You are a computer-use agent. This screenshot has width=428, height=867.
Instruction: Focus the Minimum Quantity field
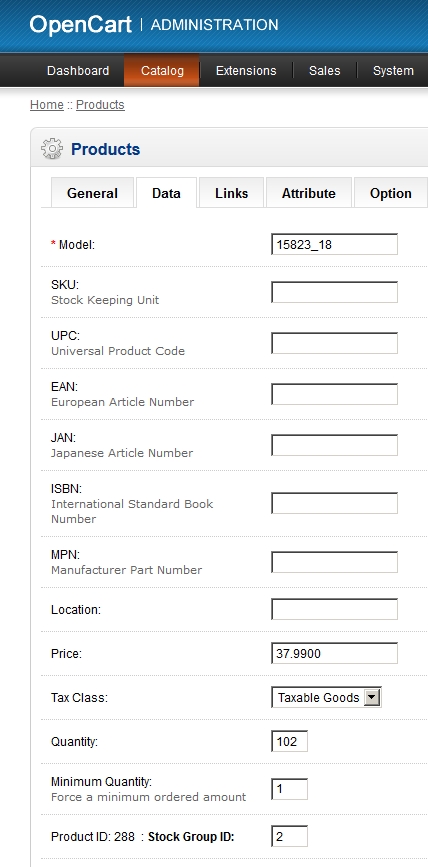pos(289,789)
